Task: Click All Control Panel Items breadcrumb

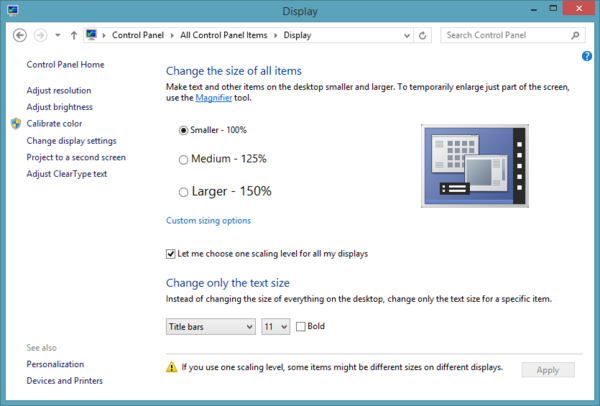Action: click(x=223, y=35)
